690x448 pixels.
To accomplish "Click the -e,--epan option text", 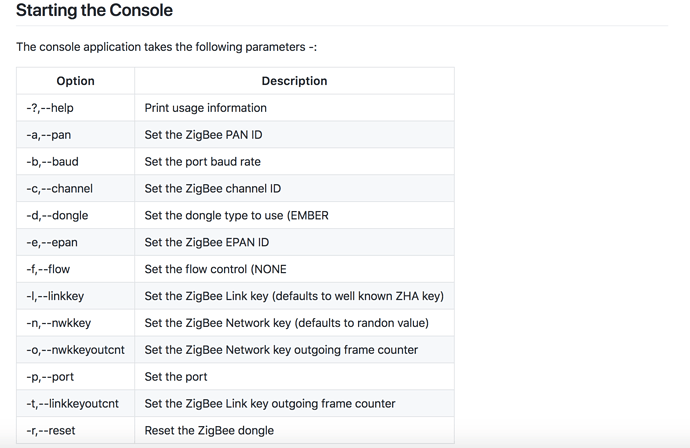I will (52, 242).
